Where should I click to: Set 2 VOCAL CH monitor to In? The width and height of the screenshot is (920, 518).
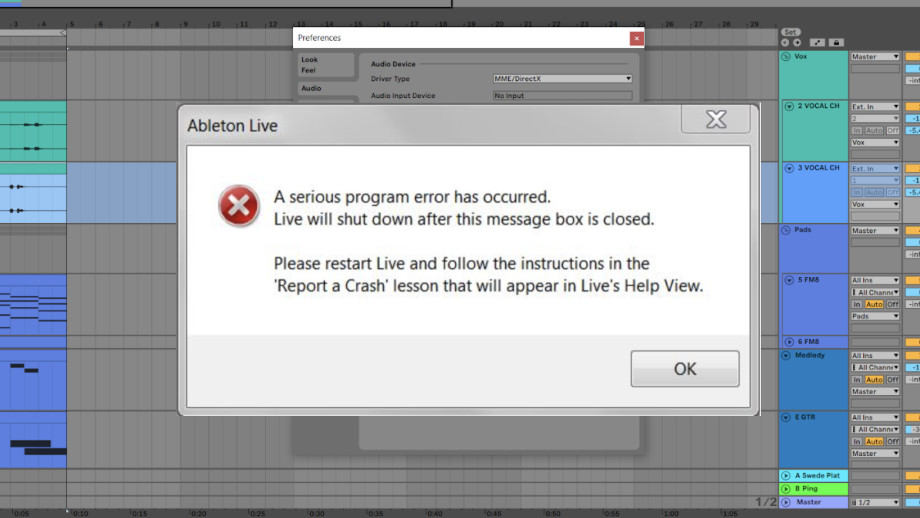coord(857,130)
